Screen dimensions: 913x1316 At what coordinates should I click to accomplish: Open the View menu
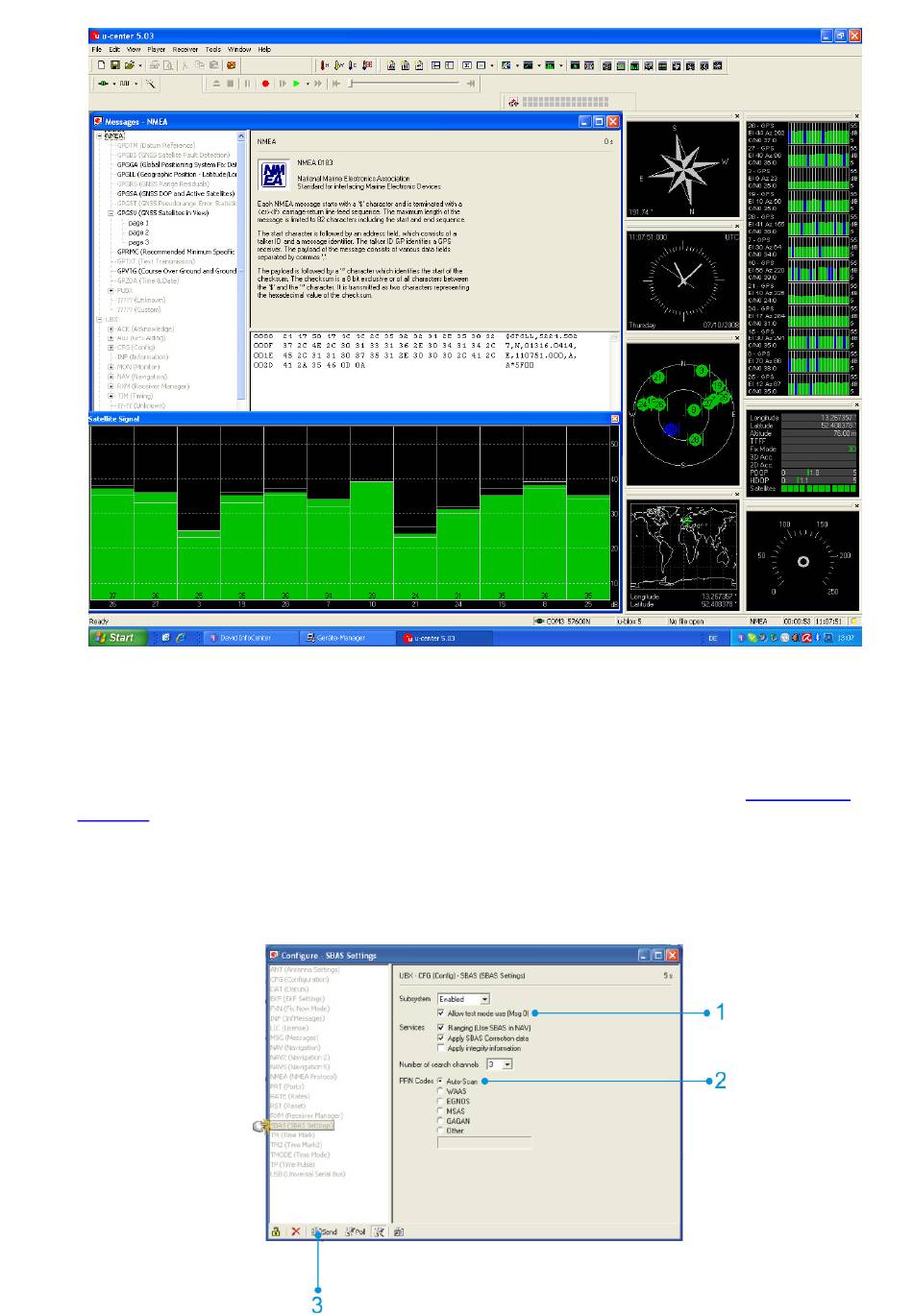tap(134, 49)
